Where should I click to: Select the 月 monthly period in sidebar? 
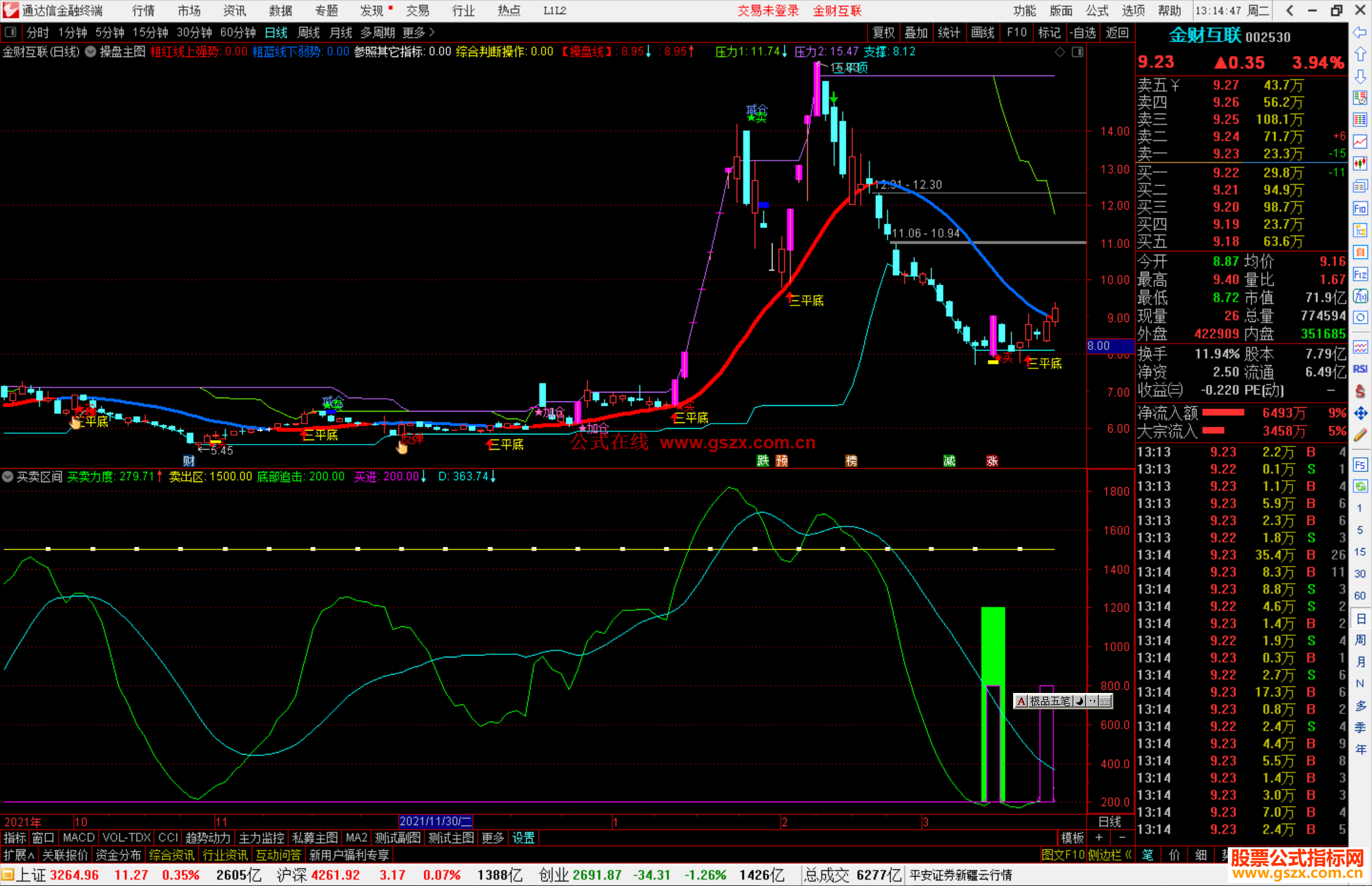pyautogui.click(x=1360, y=662)
